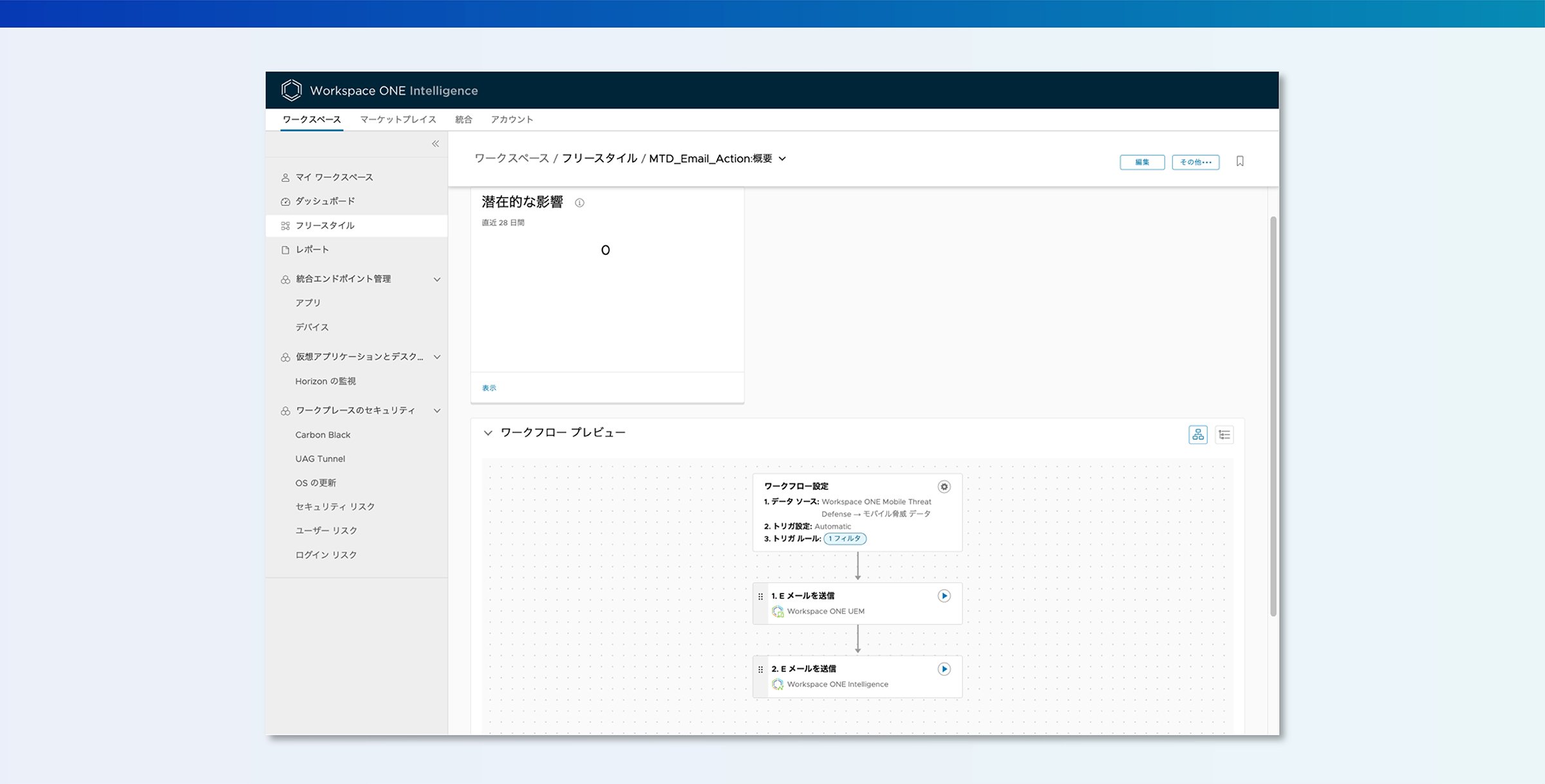This screenshot has height=784, width=1545.
Task: Click the 仮想アプリケーション group icon
Action: click(285, 357)
